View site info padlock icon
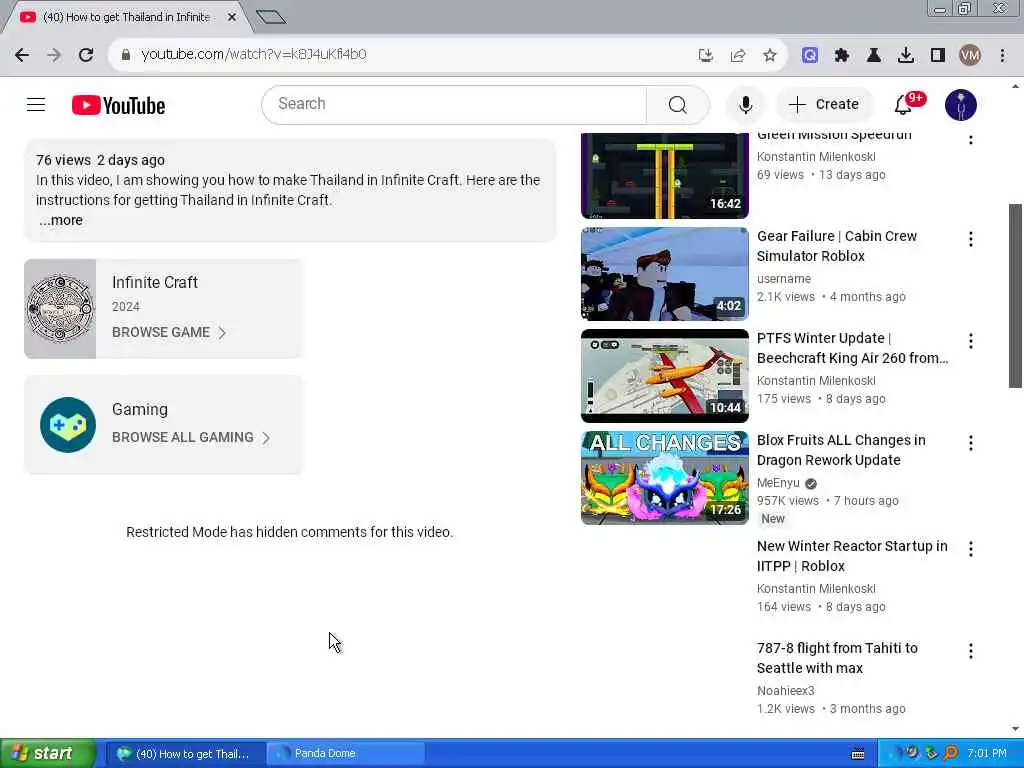 (125, 55)
